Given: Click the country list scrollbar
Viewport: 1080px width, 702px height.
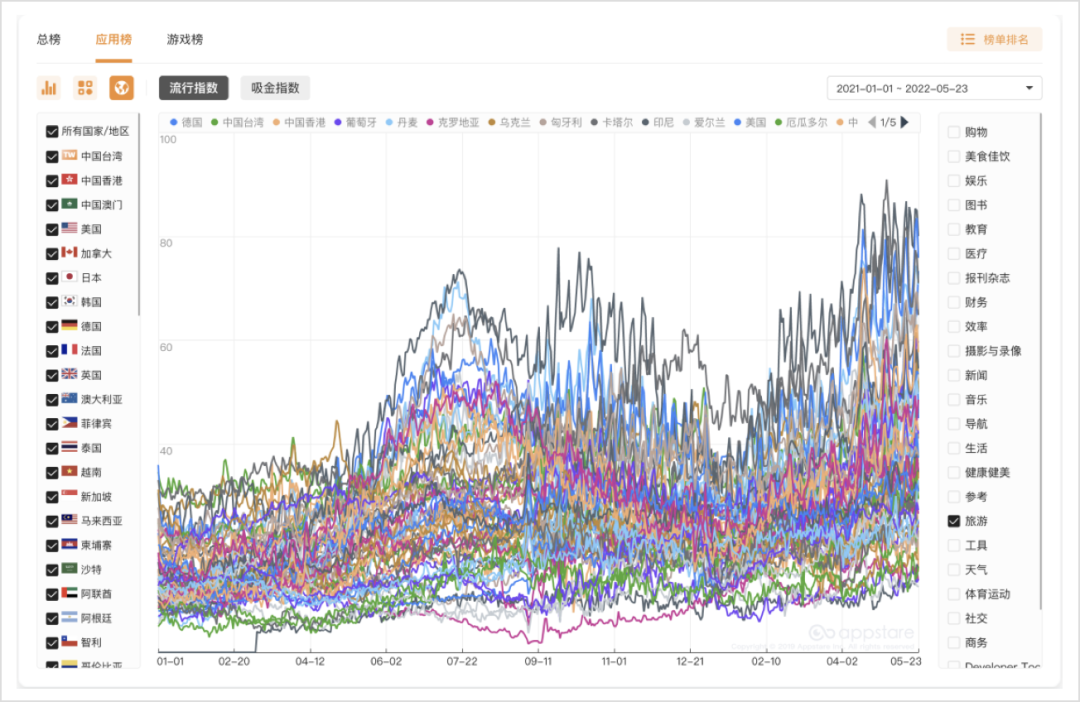Looking at the screenshot, I should (138, 214).
